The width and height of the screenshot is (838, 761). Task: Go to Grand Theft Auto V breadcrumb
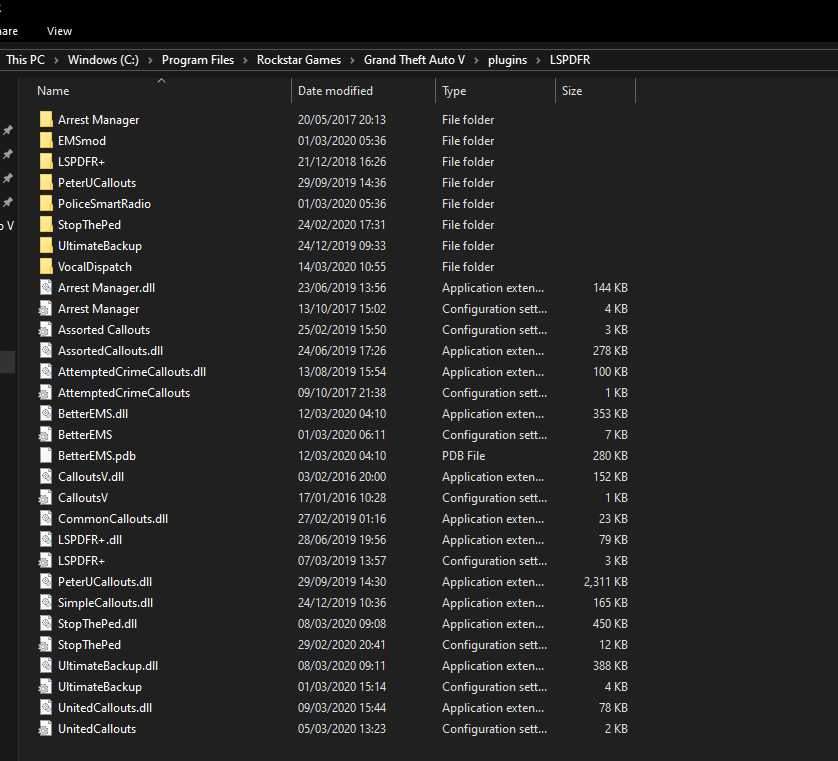coord(414,60)
